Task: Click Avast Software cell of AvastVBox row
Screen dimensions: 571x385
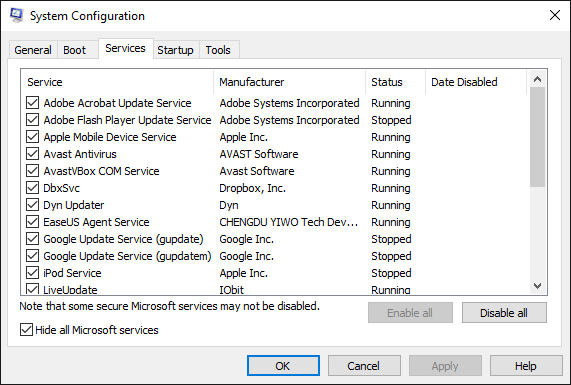Action: click(257, 171)
